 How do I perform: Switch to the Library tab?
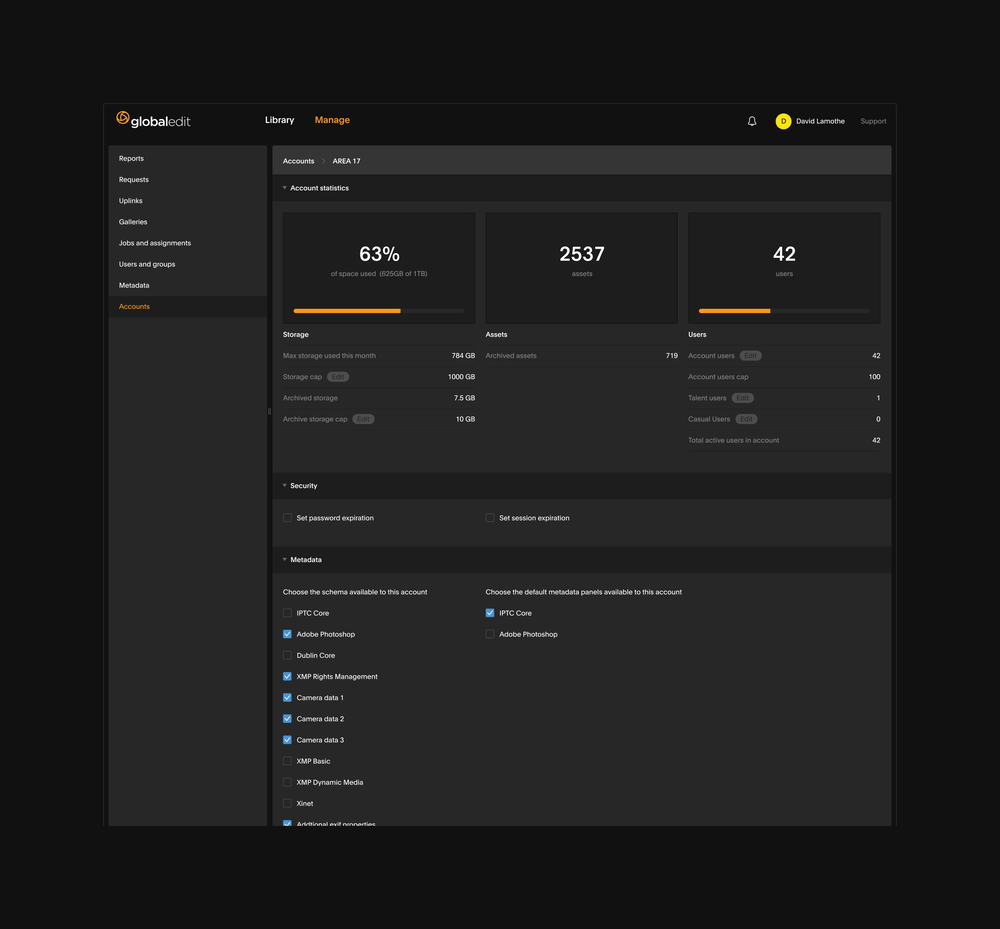coord(279,120)
